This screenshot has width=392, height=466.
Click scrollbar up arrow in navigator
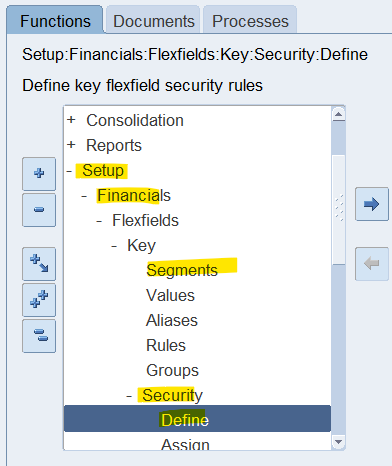pos(338,114)
